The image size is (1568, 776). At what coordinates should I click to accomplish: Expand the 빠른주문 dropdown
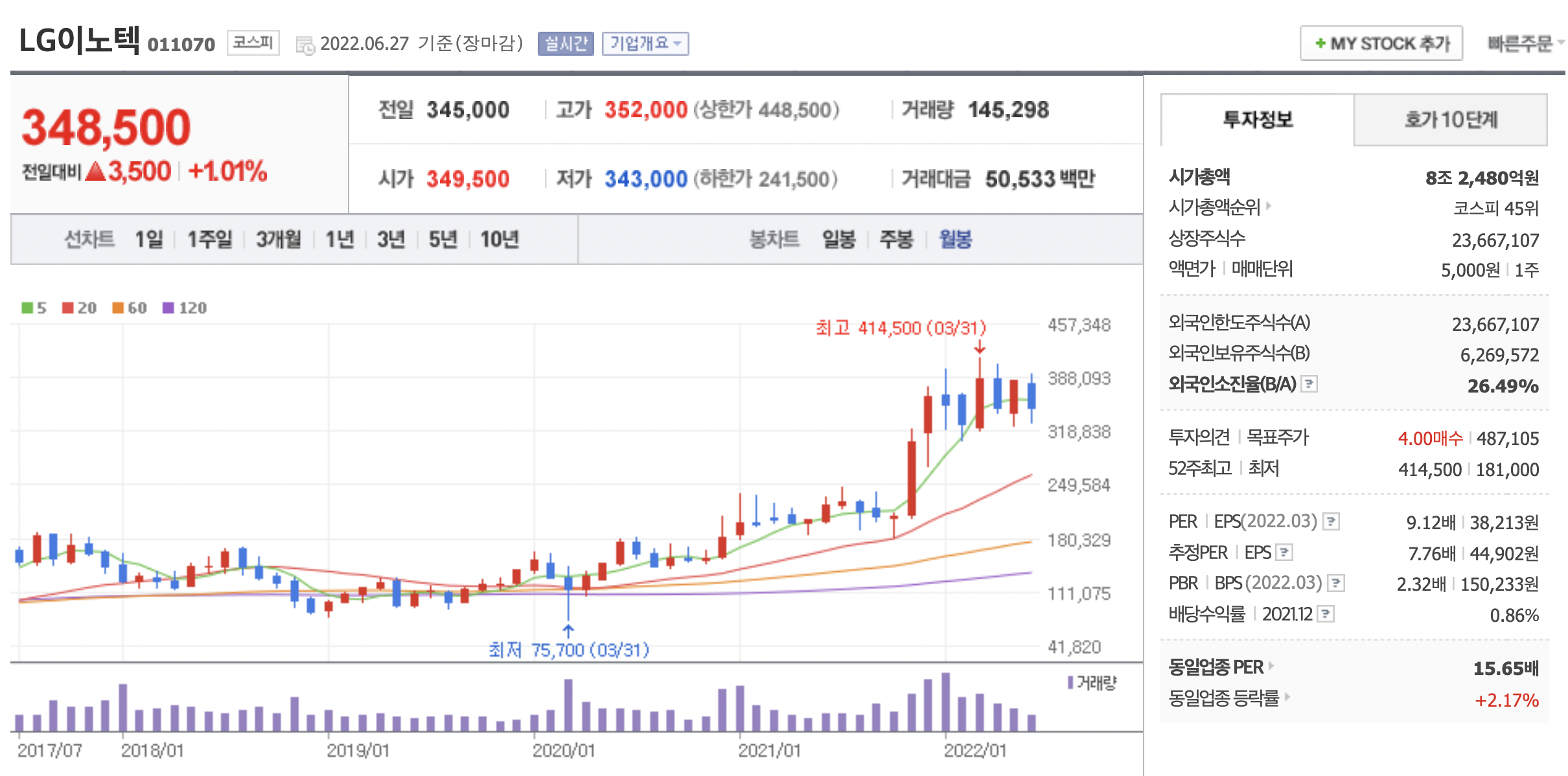click(1525, 43)
